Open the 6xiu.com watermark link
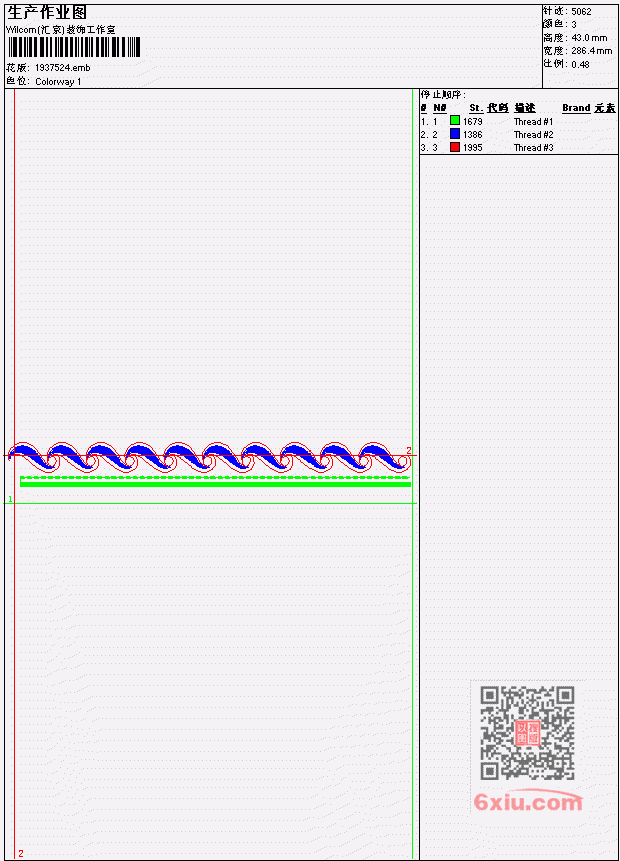620x861 pixels. (x=528, y=802)
